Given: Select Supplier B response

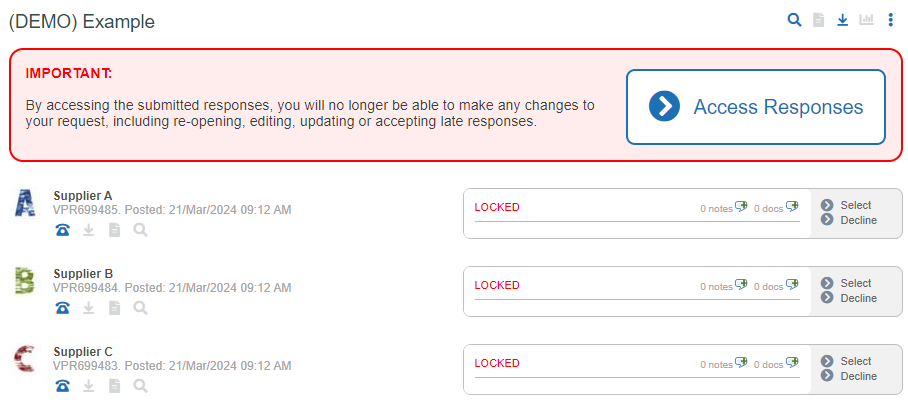Looking at the screenshot, I should (x=846, y=283).
